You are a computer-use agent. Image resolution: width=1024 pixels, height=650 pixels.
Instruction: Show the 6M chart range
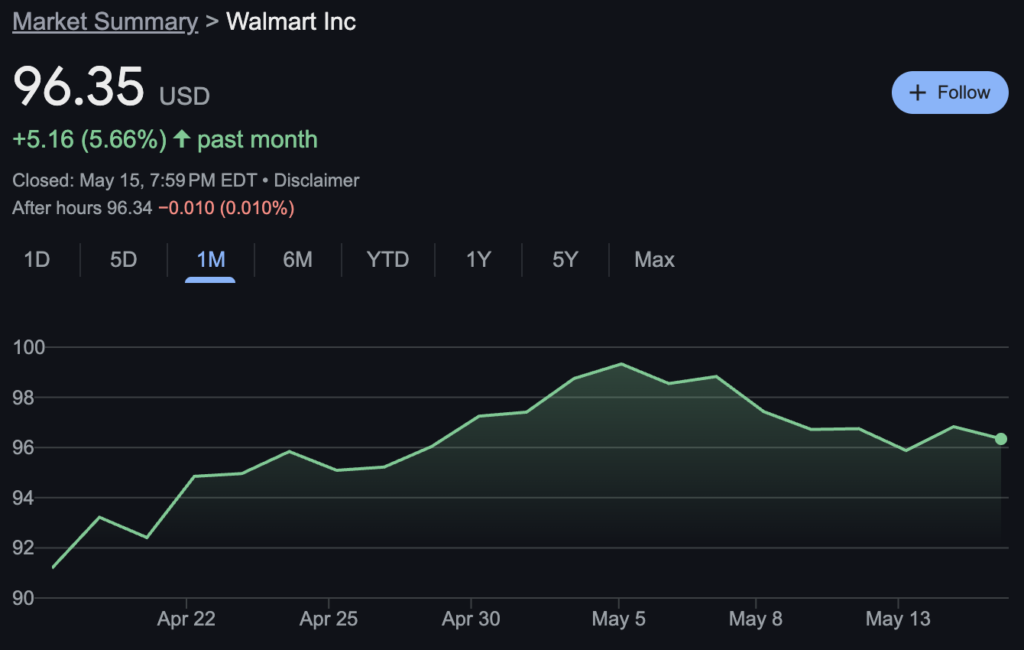point(297,259)
